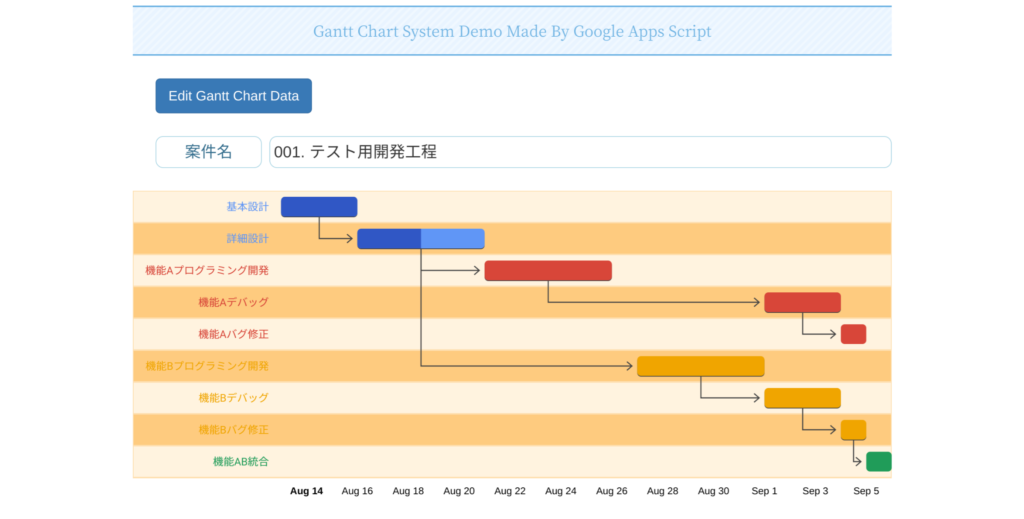Click the 機能AB統合 row label
The image size is (1024, 519).
240,462
